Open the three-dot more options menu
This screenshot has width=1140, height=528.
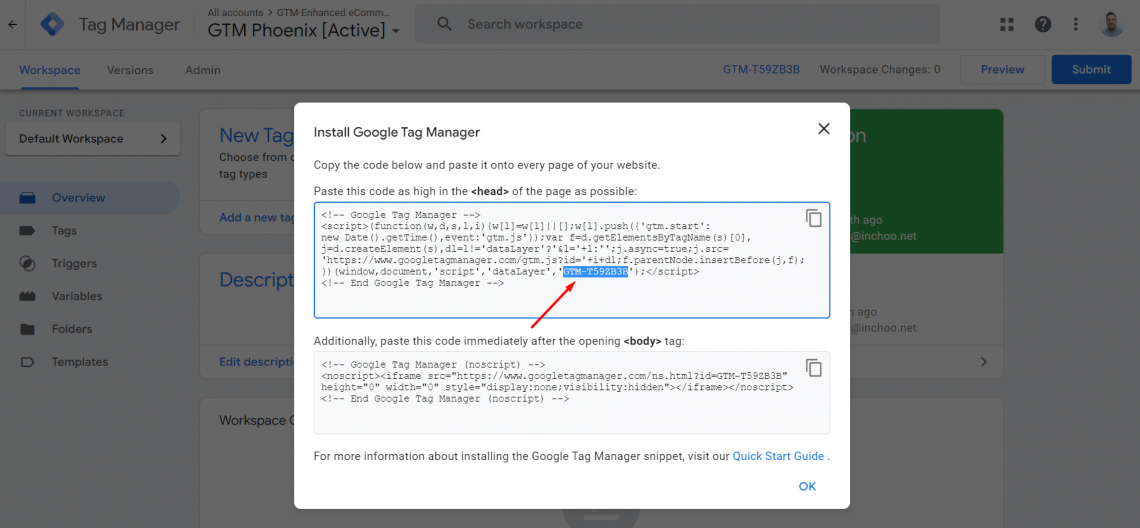[1076, 24]
